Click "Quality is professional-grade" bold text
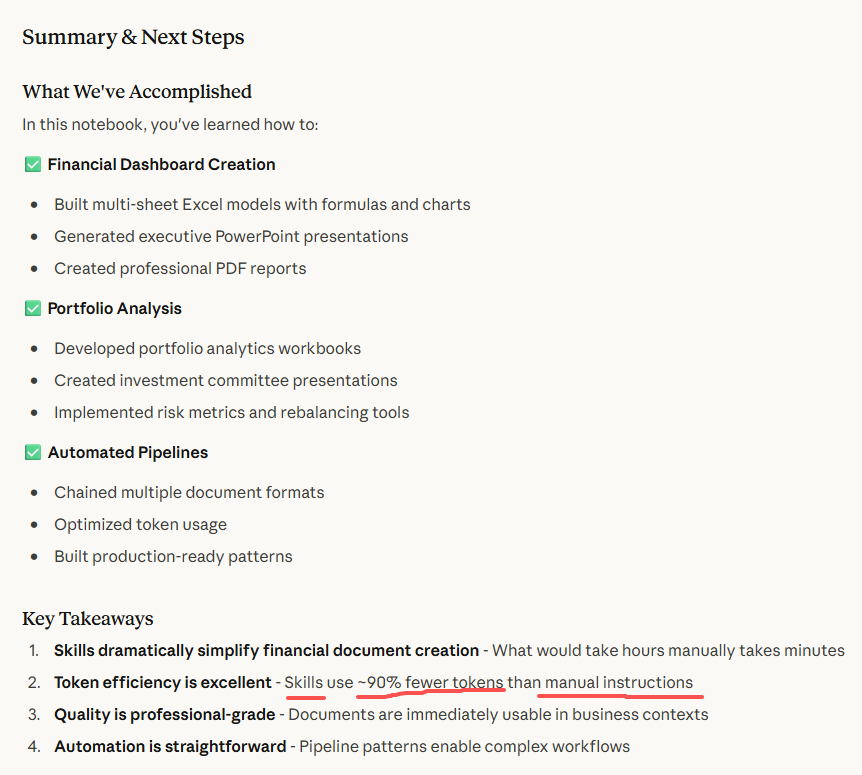862x775 pixels. [x=164, y=714]
